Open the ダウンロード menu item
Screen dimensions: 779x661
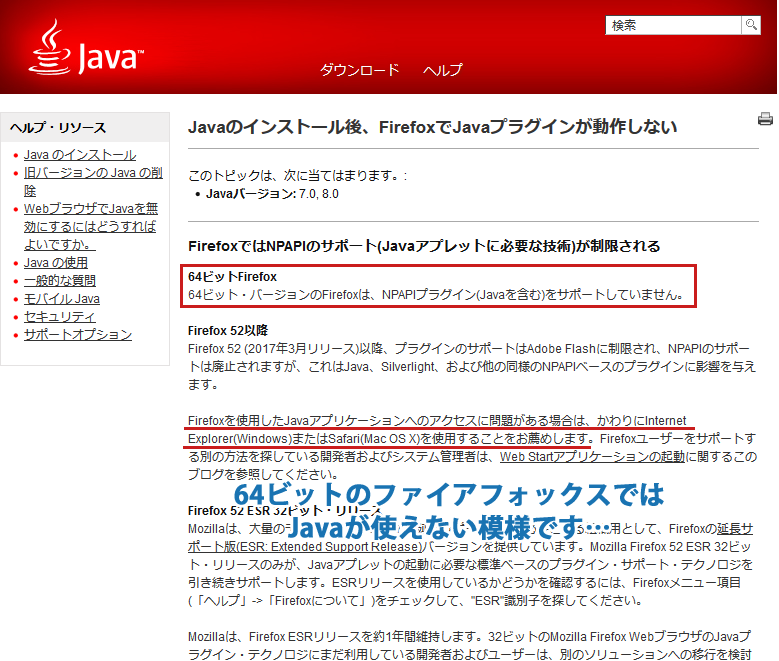[359, 70]
